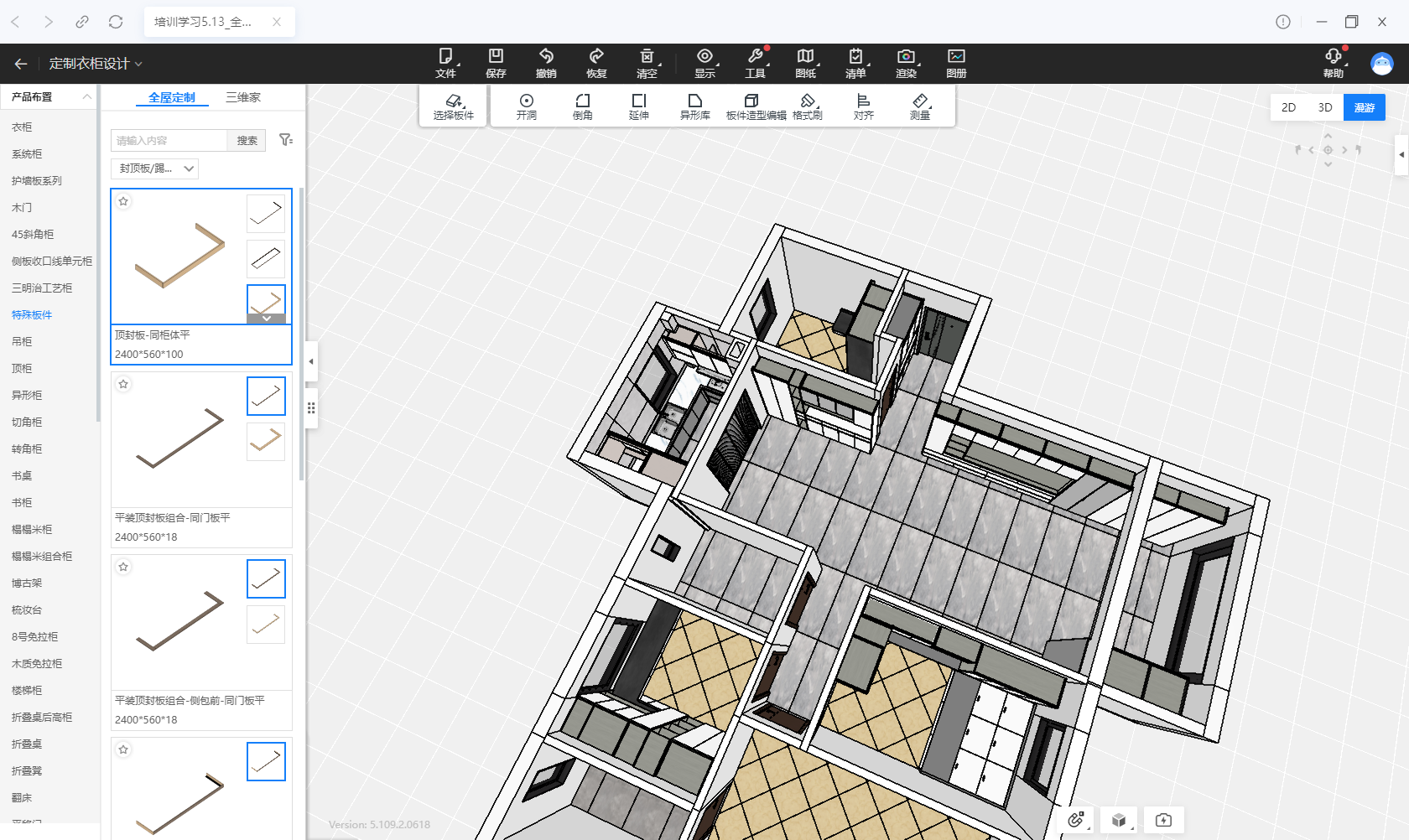Choose the wood-colored variant swatch of 平装顶封板组合-同门板平

266,441
